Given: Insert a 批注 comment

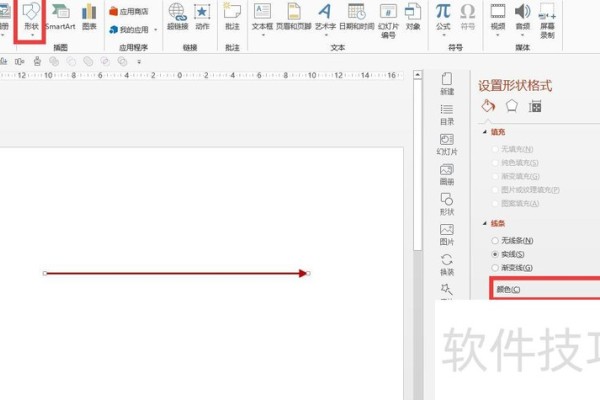Looking at the screenshot, I should coord(232,17).
